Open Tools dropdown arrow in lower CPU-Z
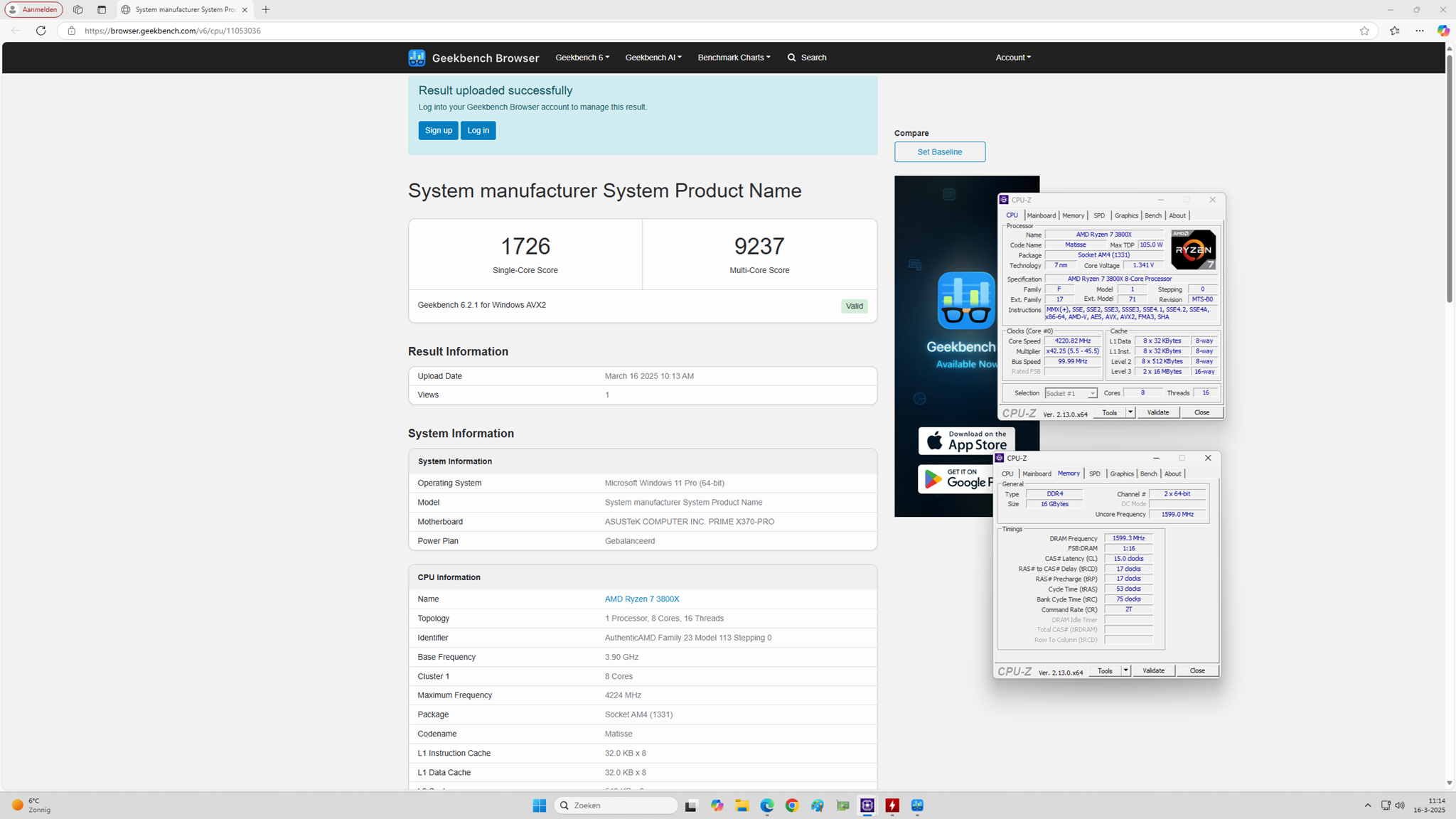 1125,671
